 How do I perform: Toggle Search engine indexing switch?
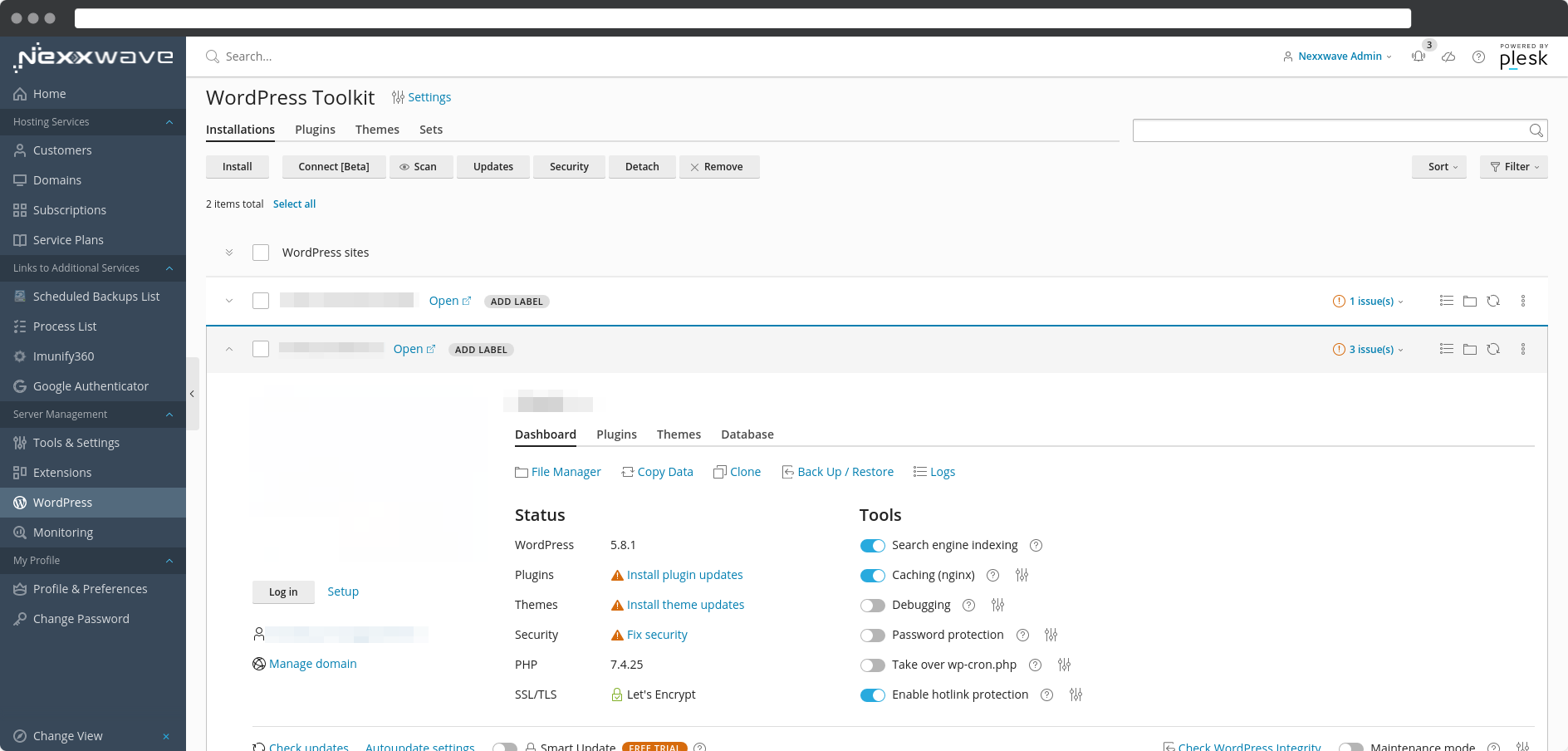coord(872,546)
